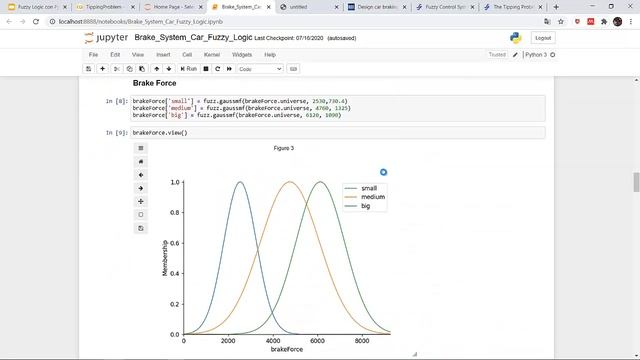Click the Jupyter logo
Image resolution: width=640 pixels, height=360 pixels.
pos(106,38)
